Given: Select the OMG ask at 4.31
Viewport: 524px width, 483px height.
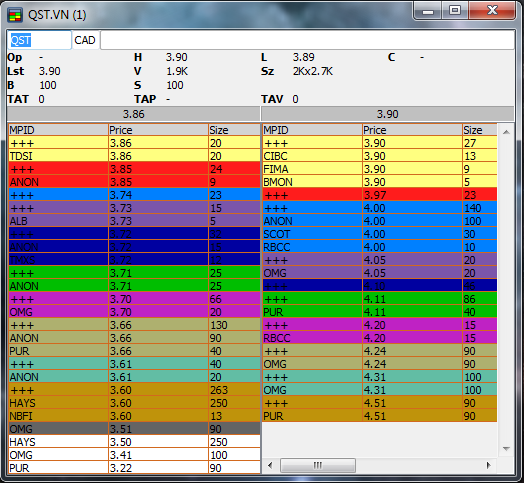Looking at the screenshot, I should (380, 390).
